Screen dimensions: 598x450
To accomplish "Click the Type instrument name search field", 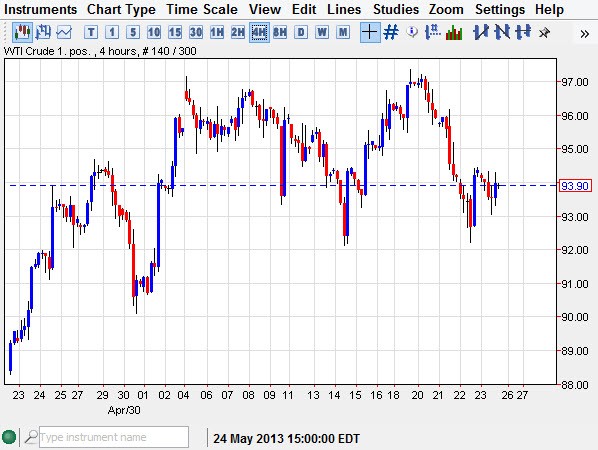I will pos(114,437).
